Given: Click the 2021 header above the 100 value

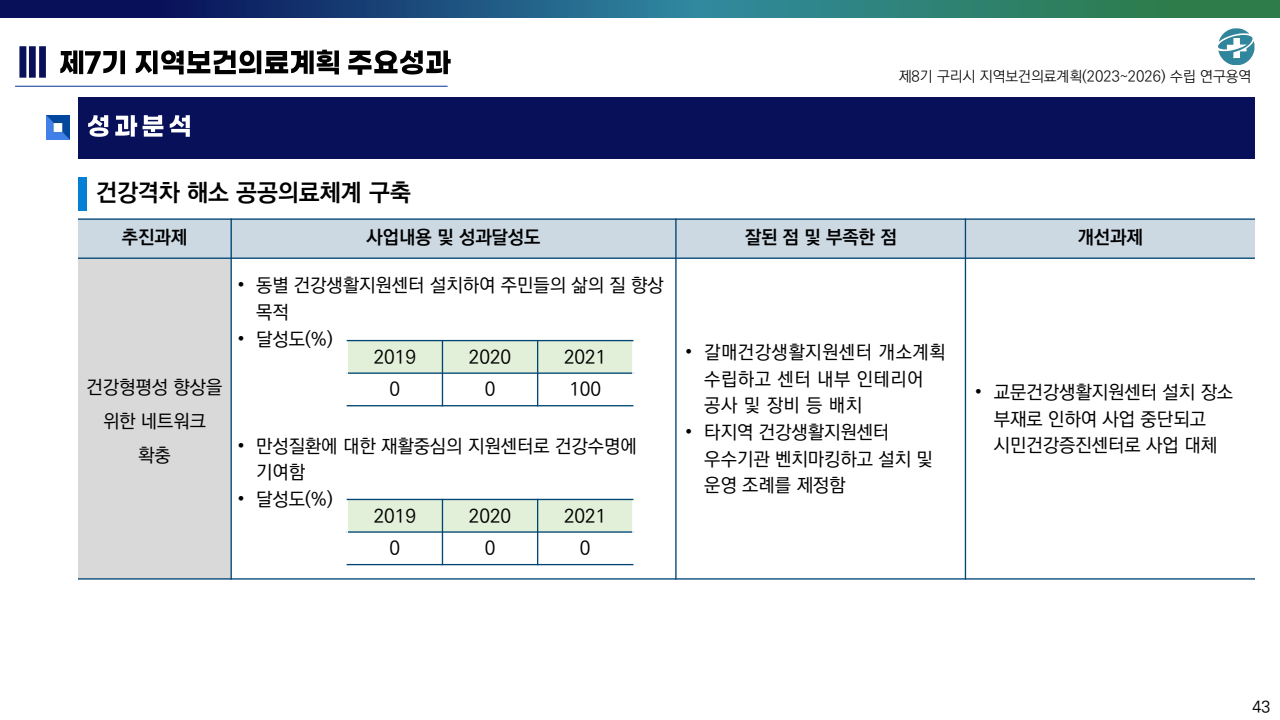Looking at the screenshot, I should pyautogui.click(x=585, y=357).
